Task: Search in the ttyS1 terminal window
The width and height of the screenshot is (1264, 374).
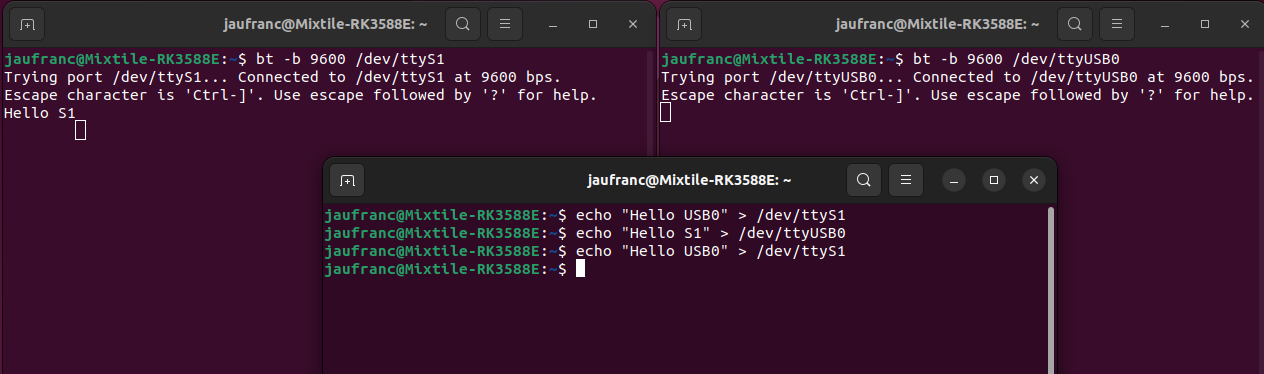Action: pos(463,23)
